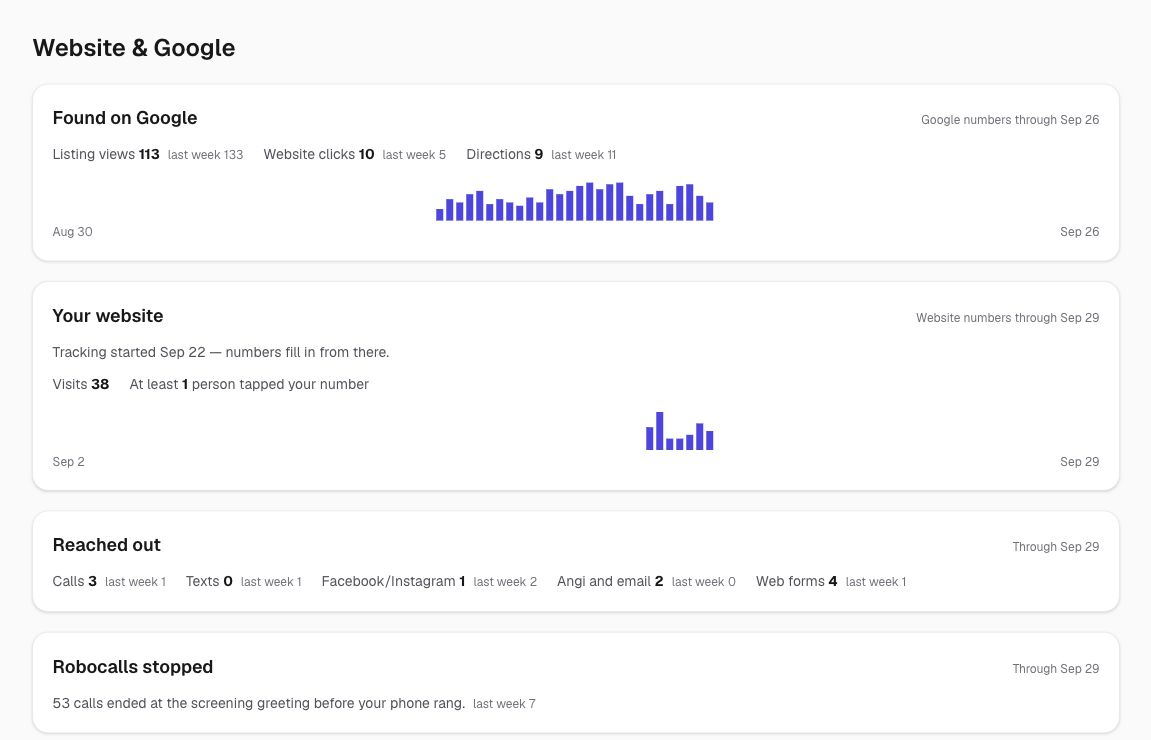The image size is (1151, 740).
Task: Click the 'Website & Google' heading
Action: point(134,48)
